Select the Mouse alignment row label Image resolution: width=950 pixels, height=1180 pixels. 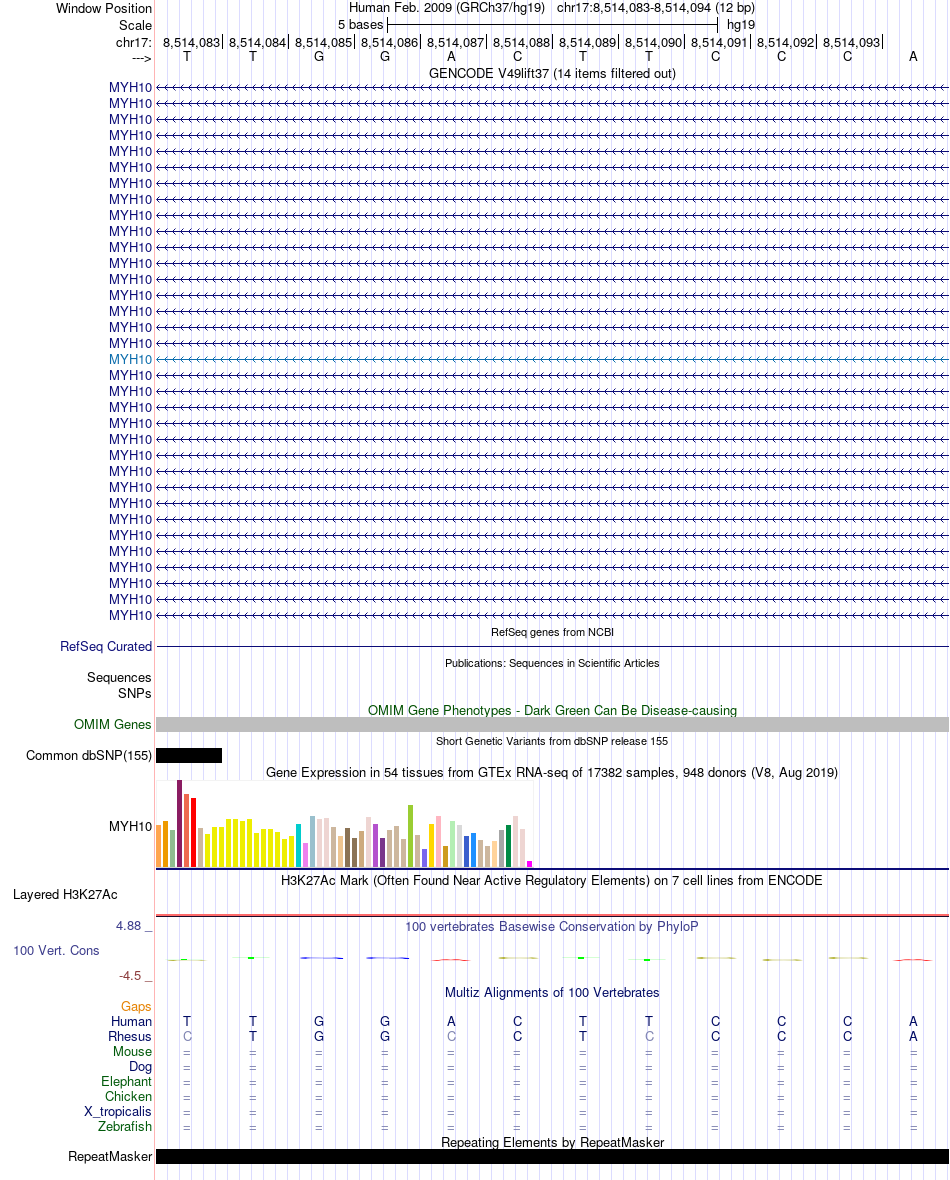132,1052
